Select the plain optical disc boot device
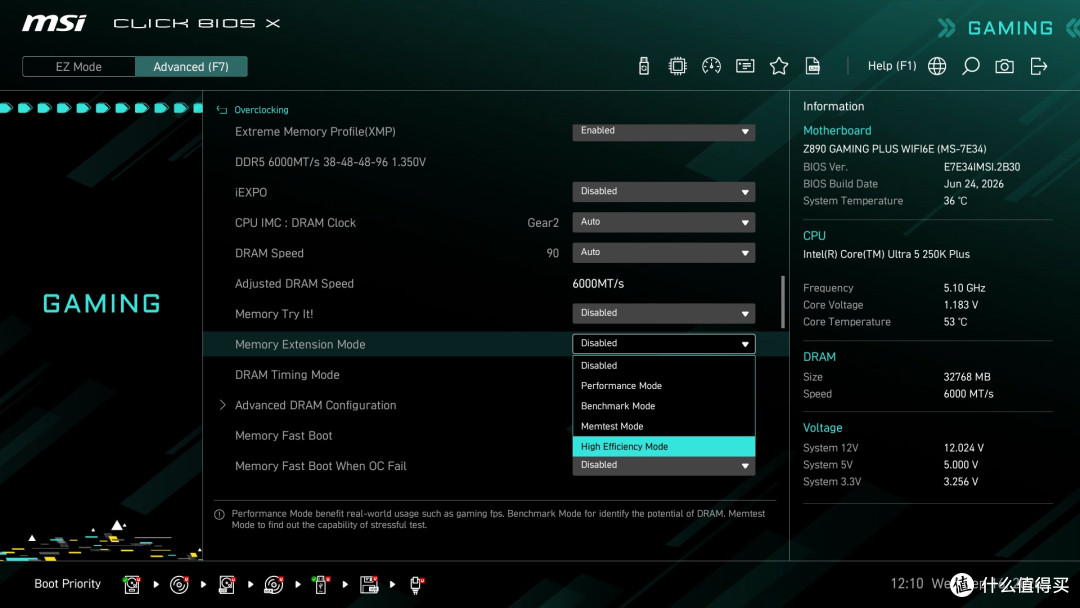Image resolution: width=1080 pixels, height=608 pixels. (x=179, y=585)
